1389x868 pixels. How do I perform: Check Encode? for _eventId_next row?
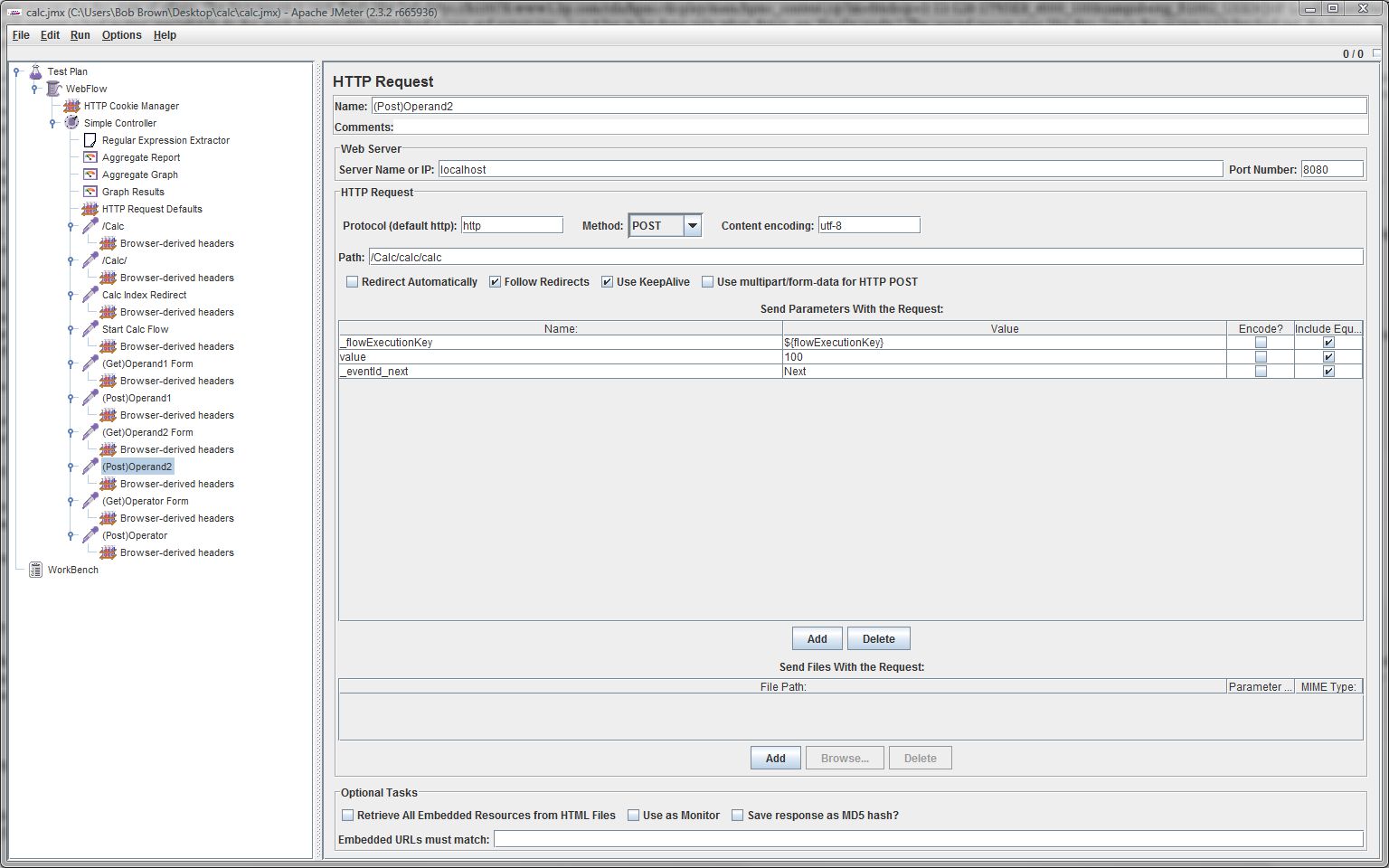click(1261, 372)
